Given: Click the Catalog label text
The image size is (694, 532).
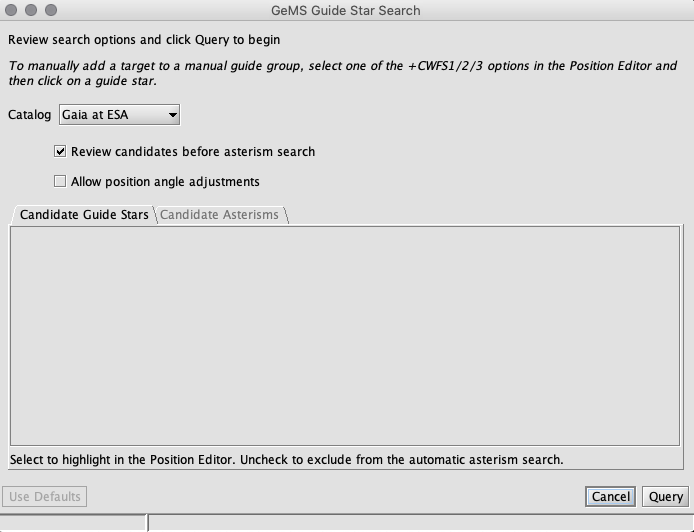Looking at the screenshot, I should pyautogui.click(x=30, y=115).
